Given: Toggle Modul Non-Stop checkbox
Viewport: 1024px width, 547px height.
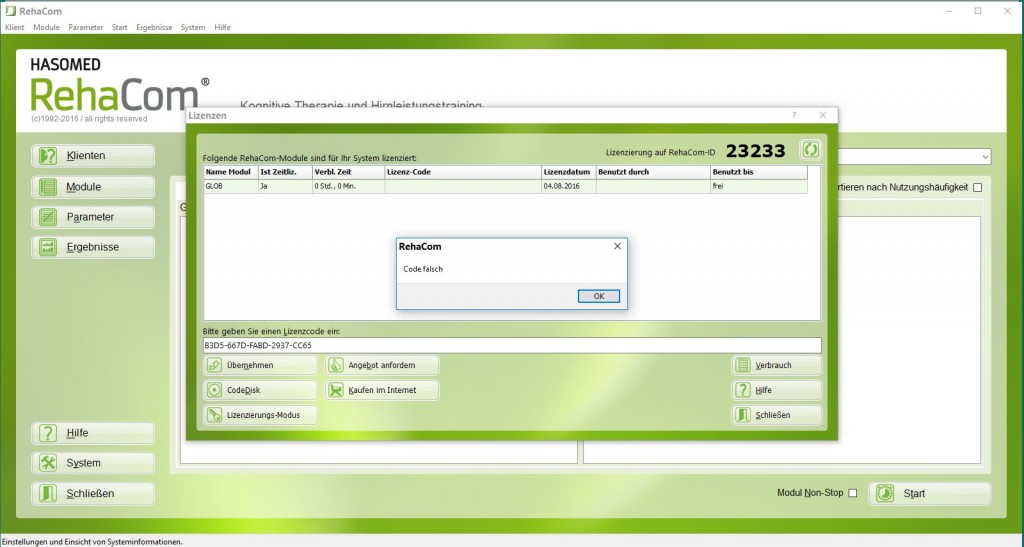Looking at the screenshot, I should pyautogui.click(x=852, y=493).
